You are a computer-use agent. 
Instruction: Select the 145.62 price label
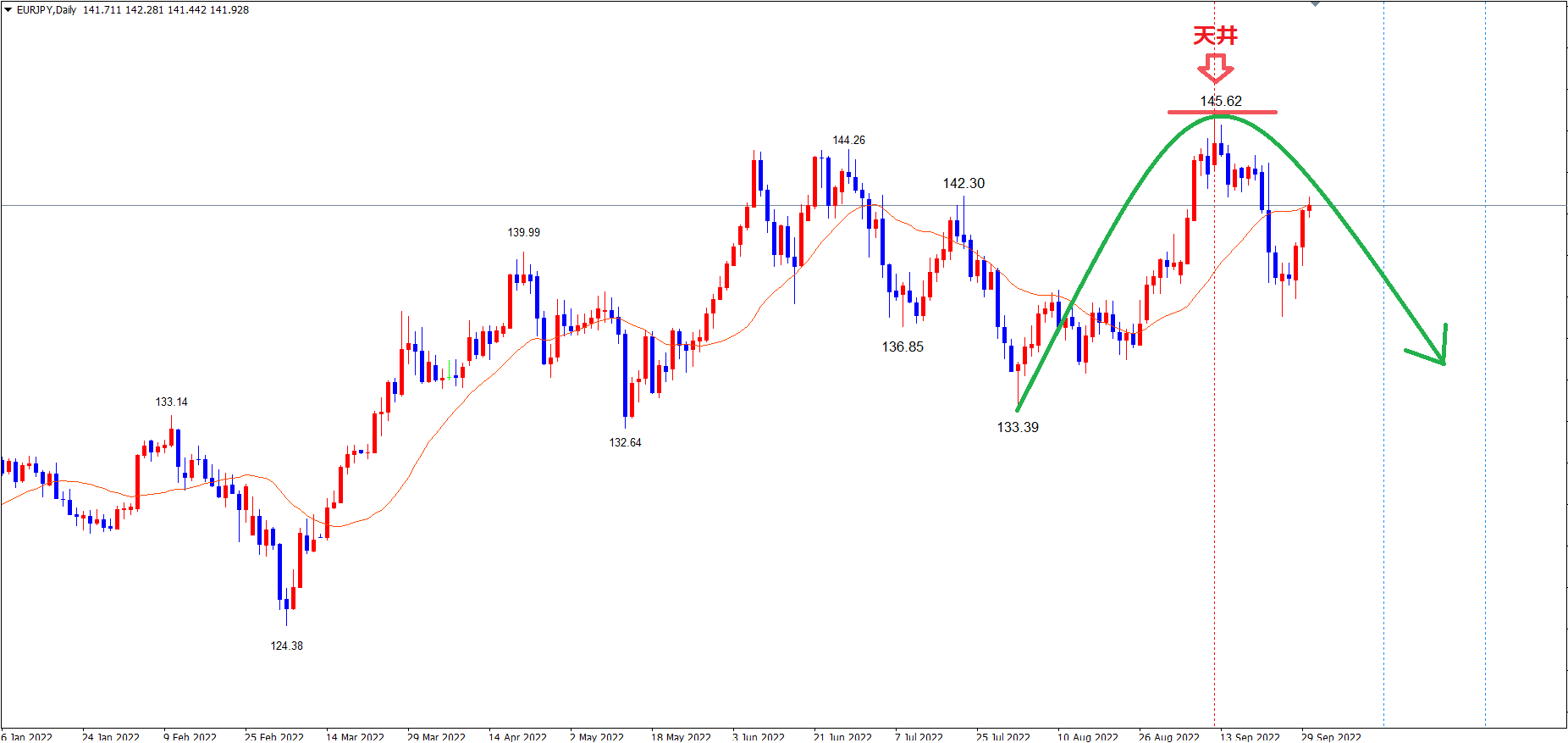tap(1221, 101)
